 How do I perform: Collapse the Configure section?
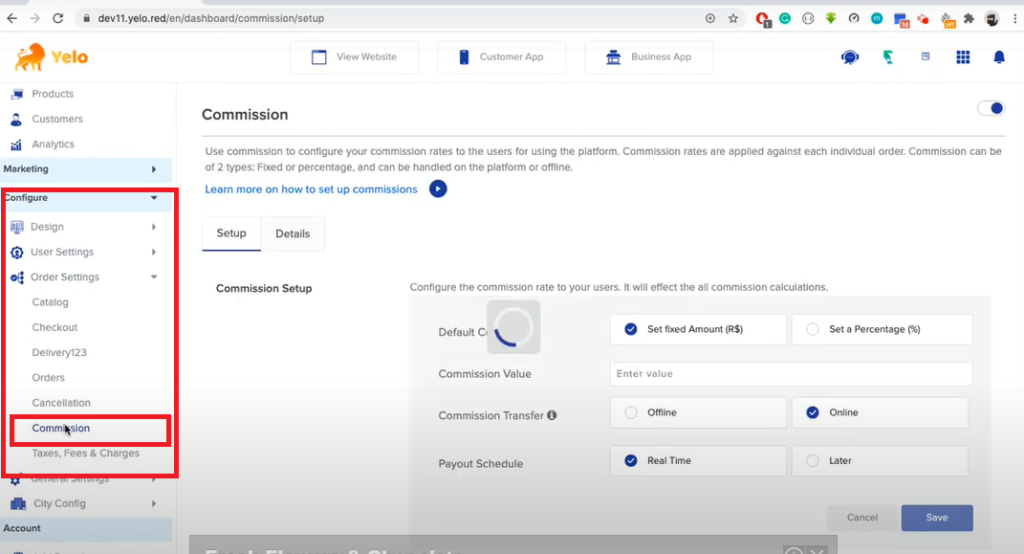(86, 198)
